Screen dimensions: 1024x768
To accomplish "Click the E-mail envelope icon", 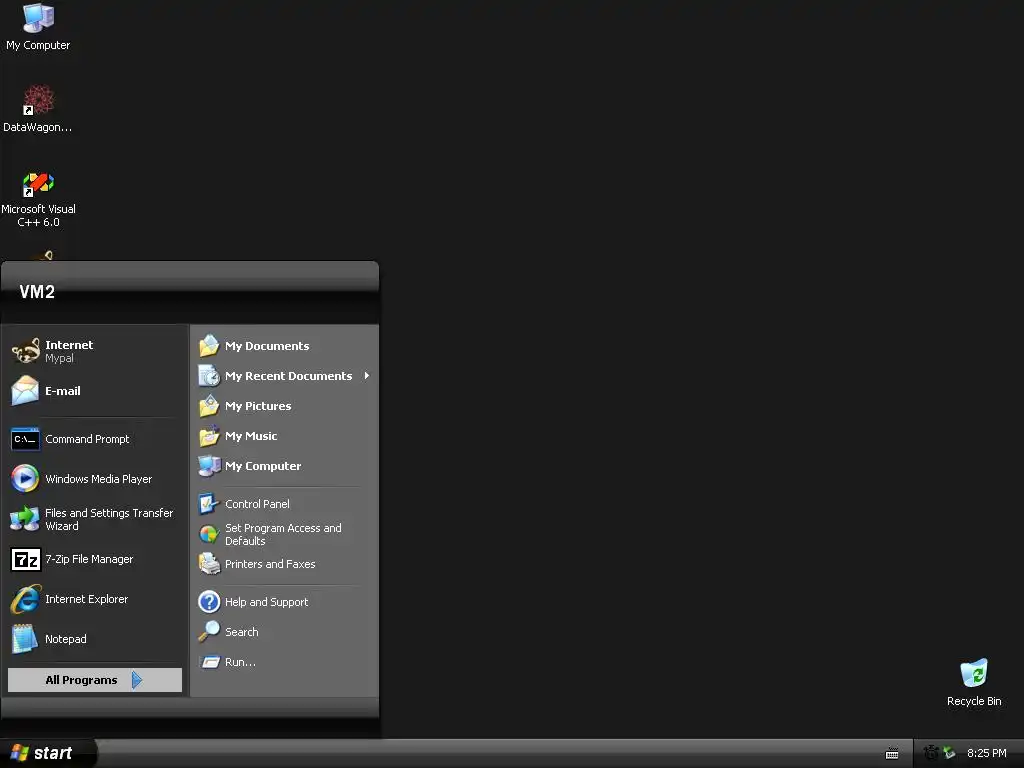I will (25, 391).
